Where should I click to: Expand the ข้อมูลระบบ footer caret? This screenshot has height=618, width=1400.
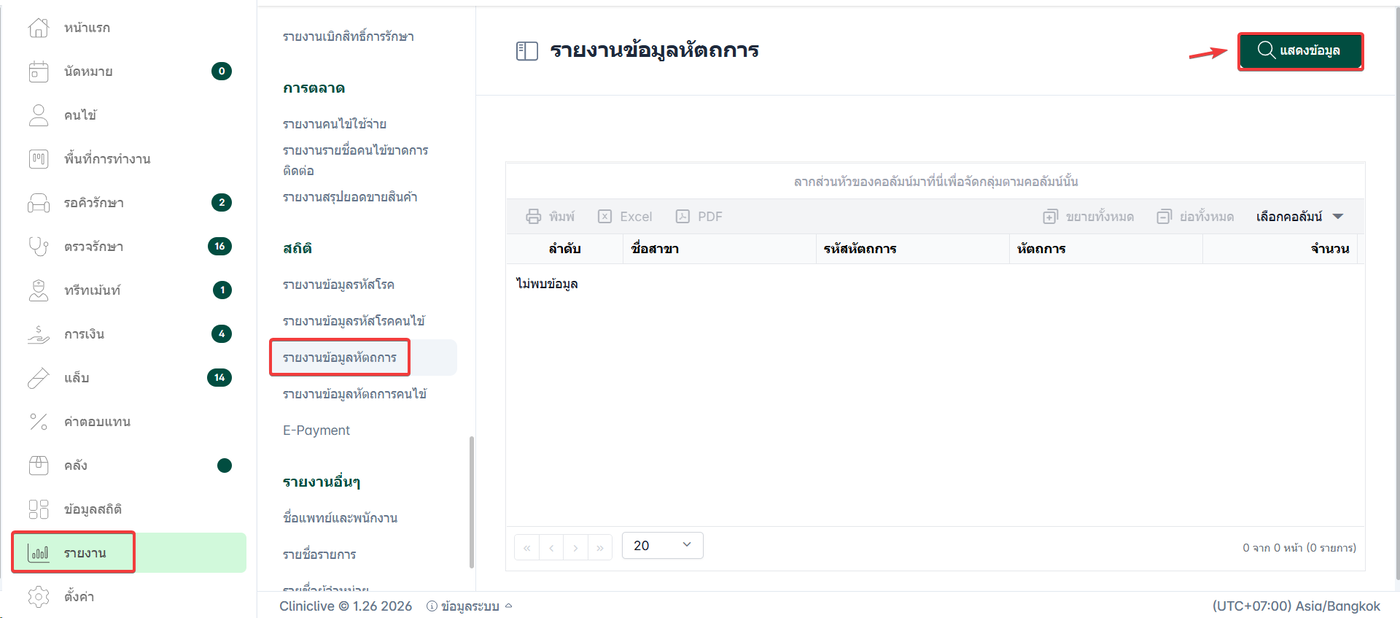508,606
